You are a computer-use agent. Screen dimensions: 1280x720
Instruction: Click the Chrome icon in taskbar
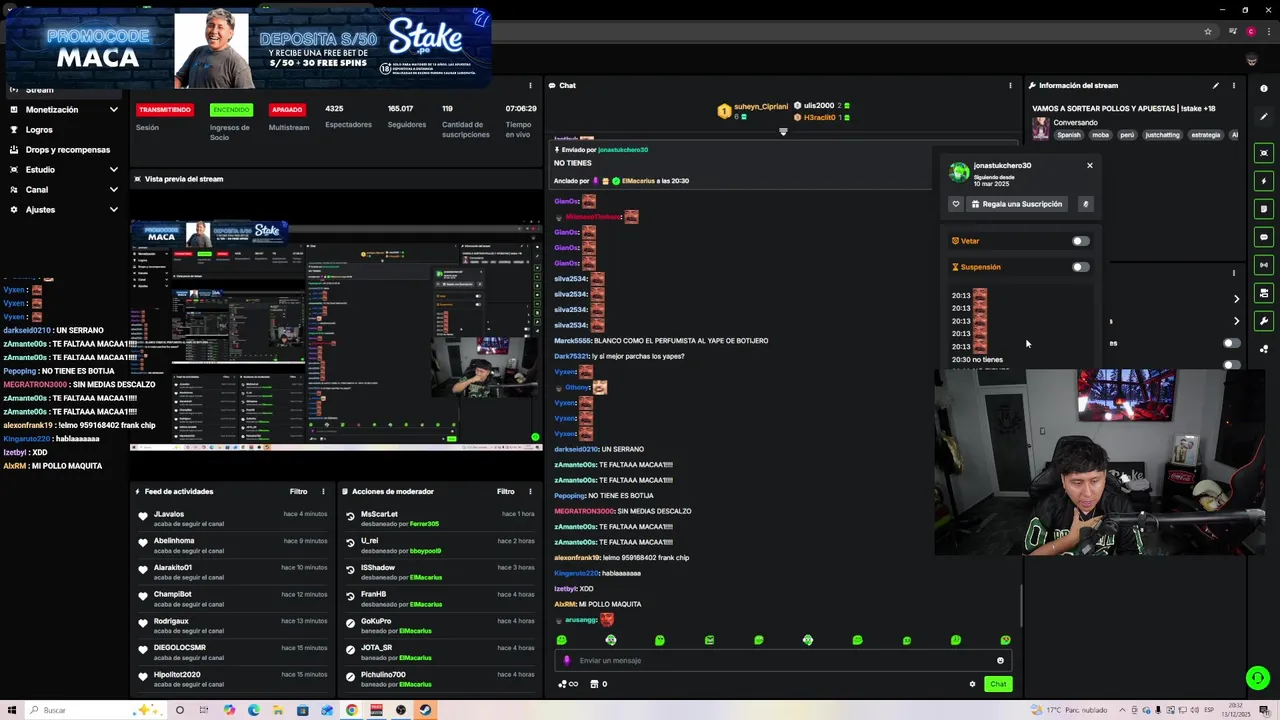(x=352, y=710)
